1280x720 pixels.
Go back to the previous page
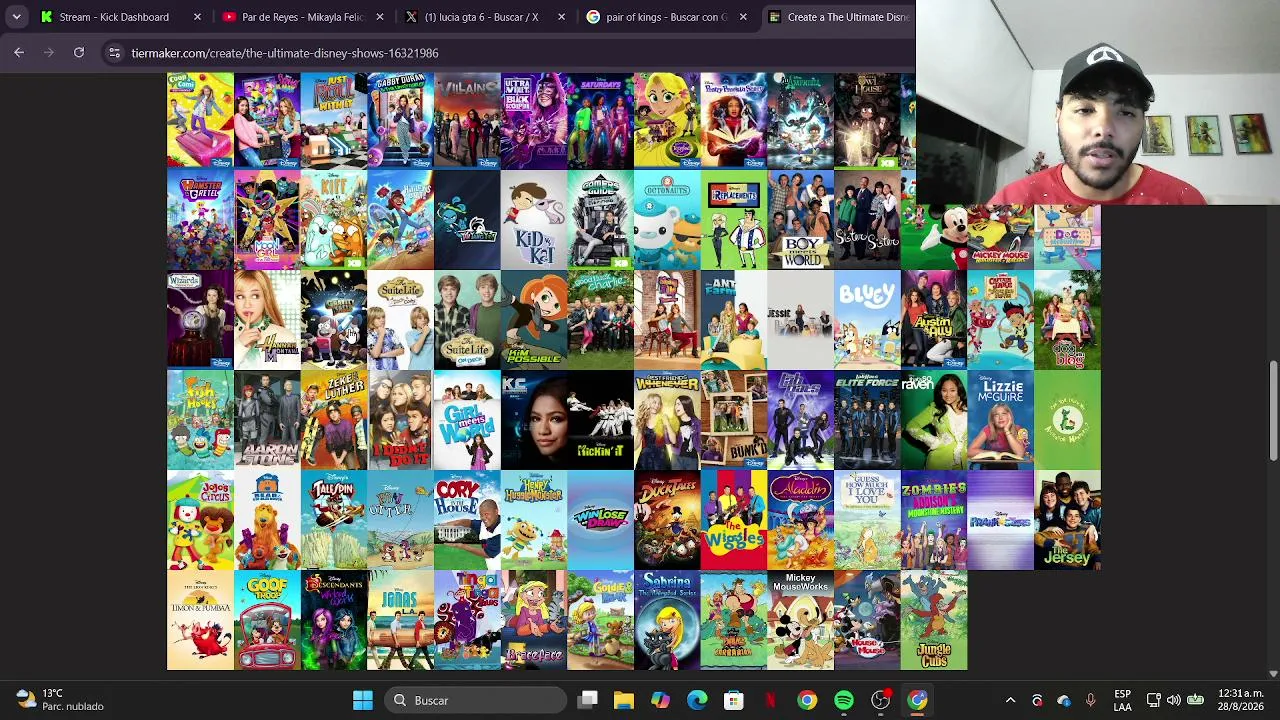coord(19,53)
